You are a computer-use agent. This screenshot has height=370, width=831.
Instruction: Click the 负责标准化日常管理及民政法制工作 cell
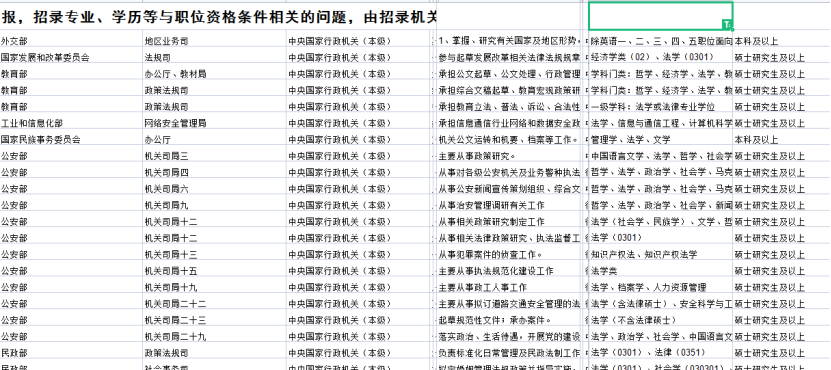[x=510, y=353]
